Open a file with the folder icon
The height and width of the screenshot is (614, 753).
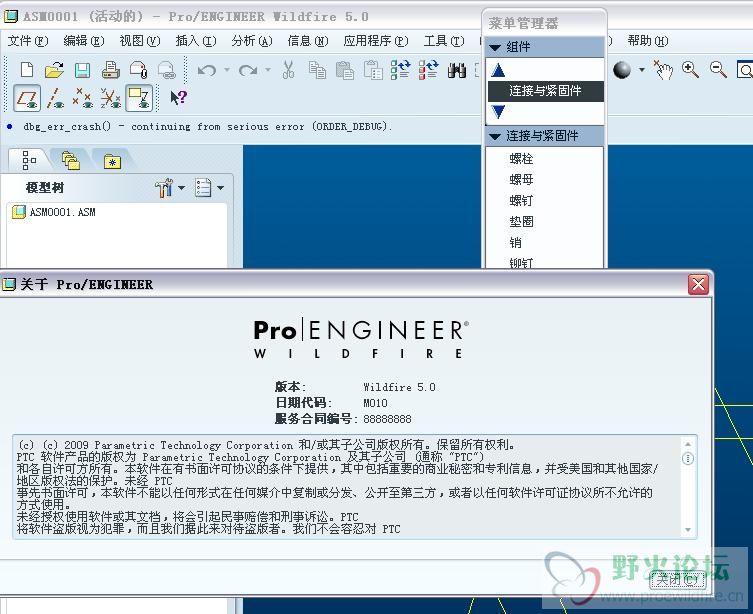[x=54, y=70]
